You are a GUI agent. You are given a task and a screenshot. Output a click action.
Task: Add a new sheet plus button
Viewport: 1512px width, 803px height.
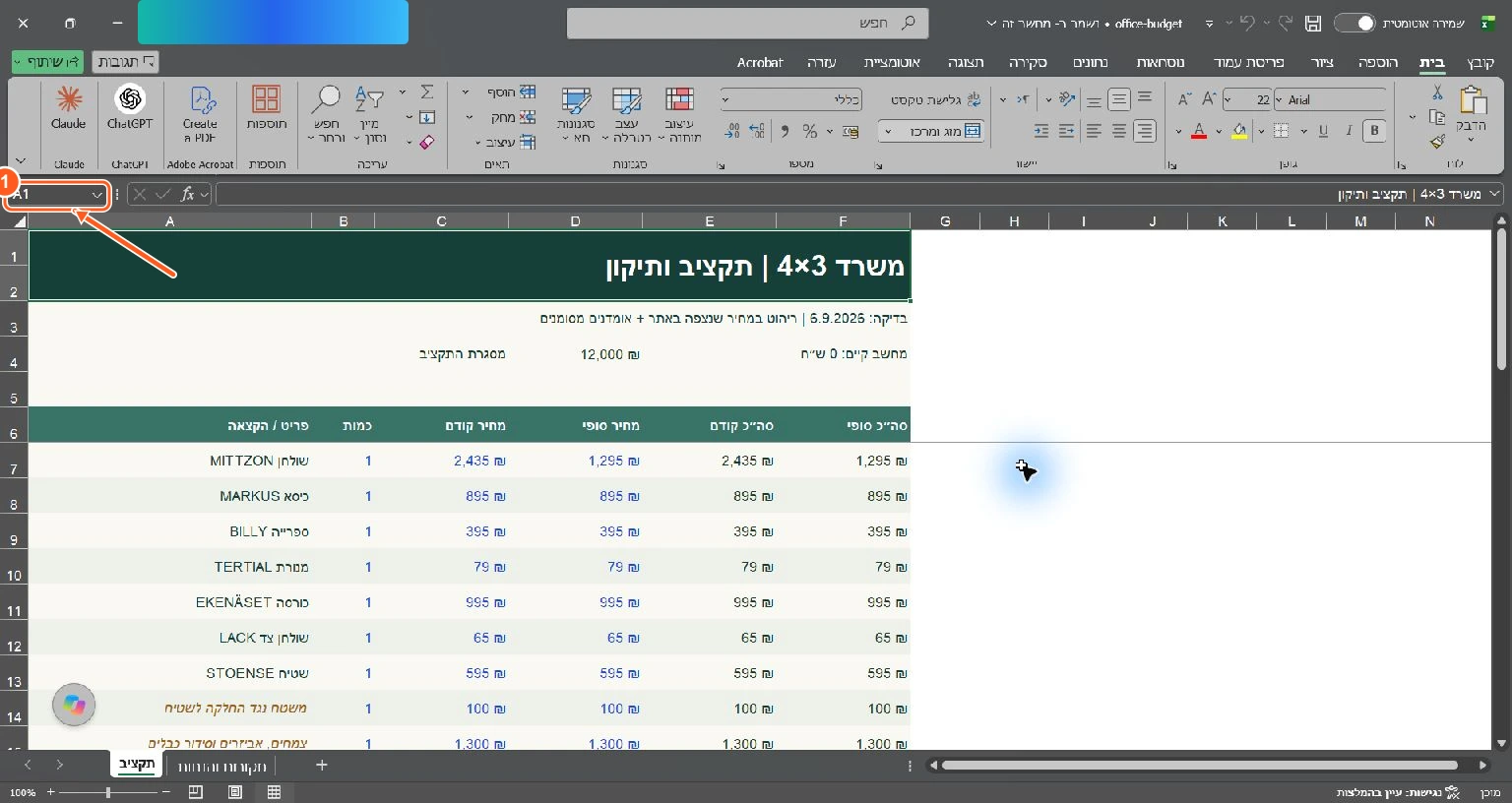(321, 765)
